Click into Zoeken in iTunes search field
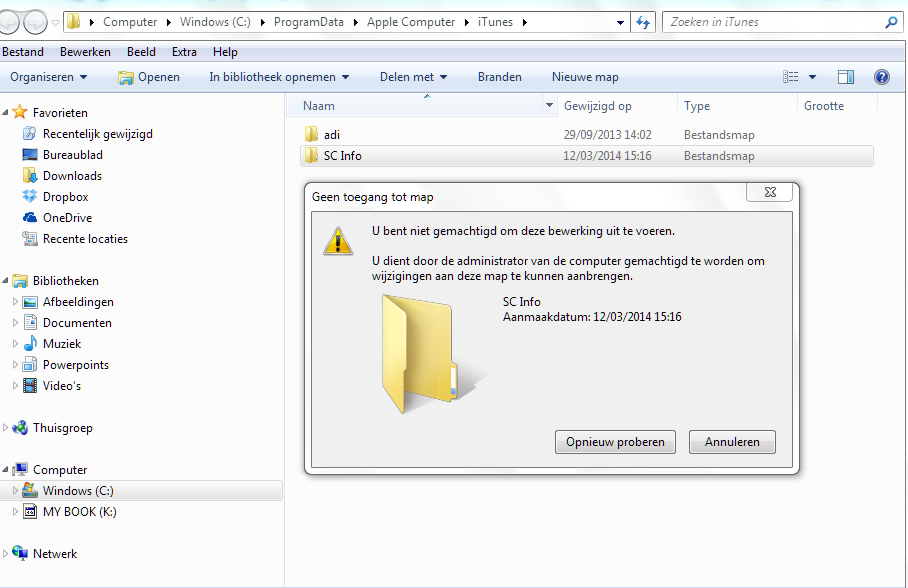Image resolution: width=908 pixels, height=588 pixels. pyautogui.click(x=782, y=22)
